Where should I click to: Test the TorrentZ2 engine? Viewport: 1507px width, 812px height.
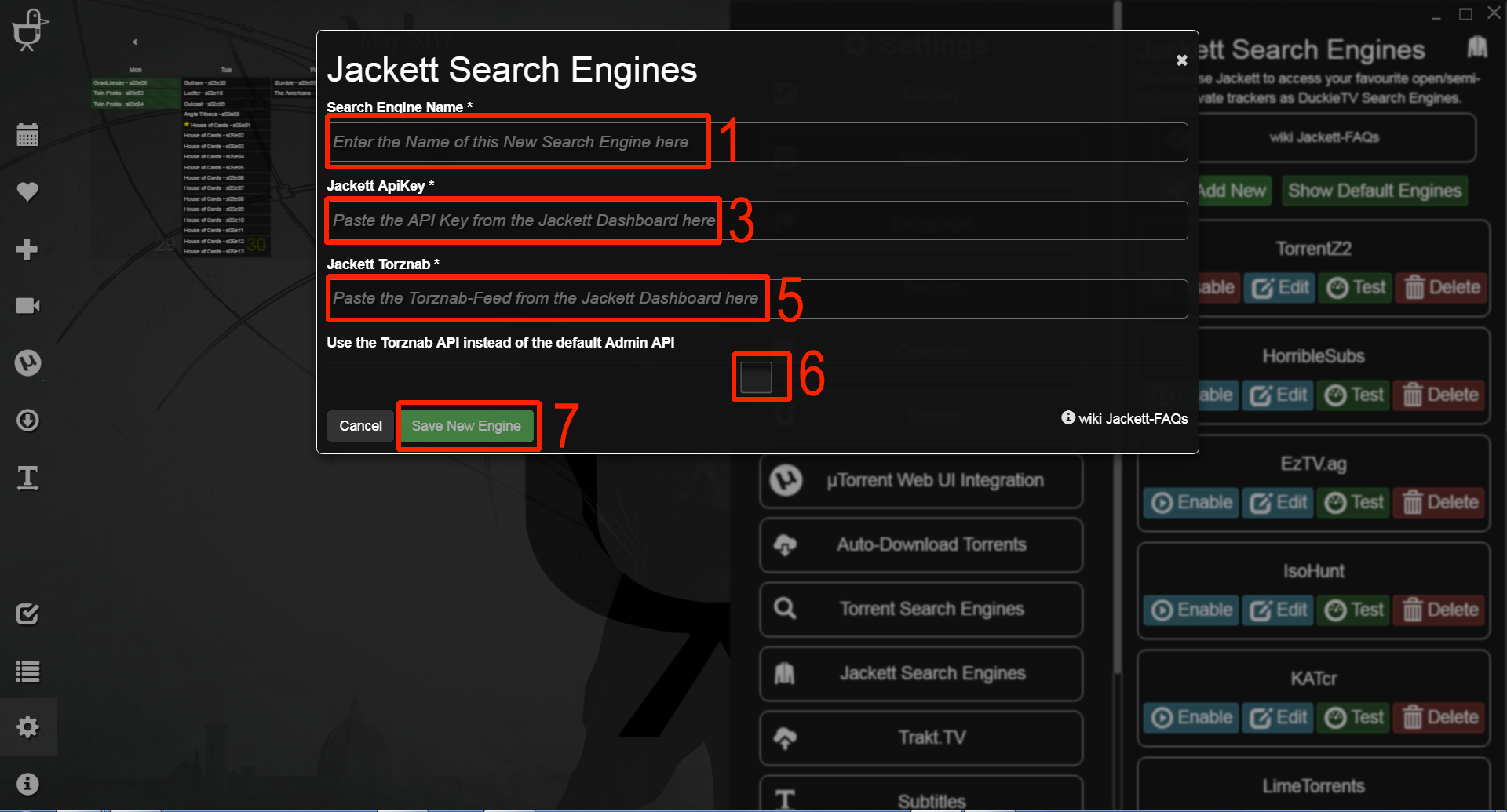coord(1356,288)
